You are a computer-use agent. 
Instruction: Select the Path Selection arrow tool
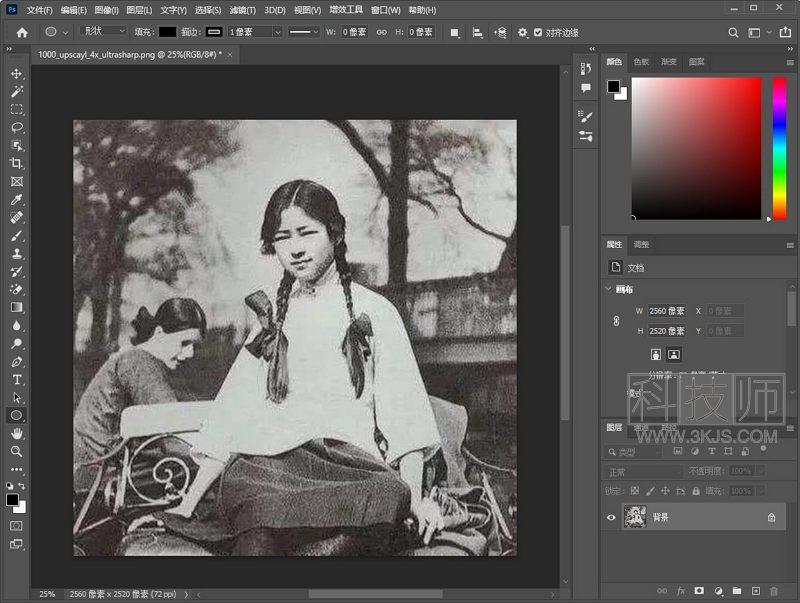tap(16, 397)
